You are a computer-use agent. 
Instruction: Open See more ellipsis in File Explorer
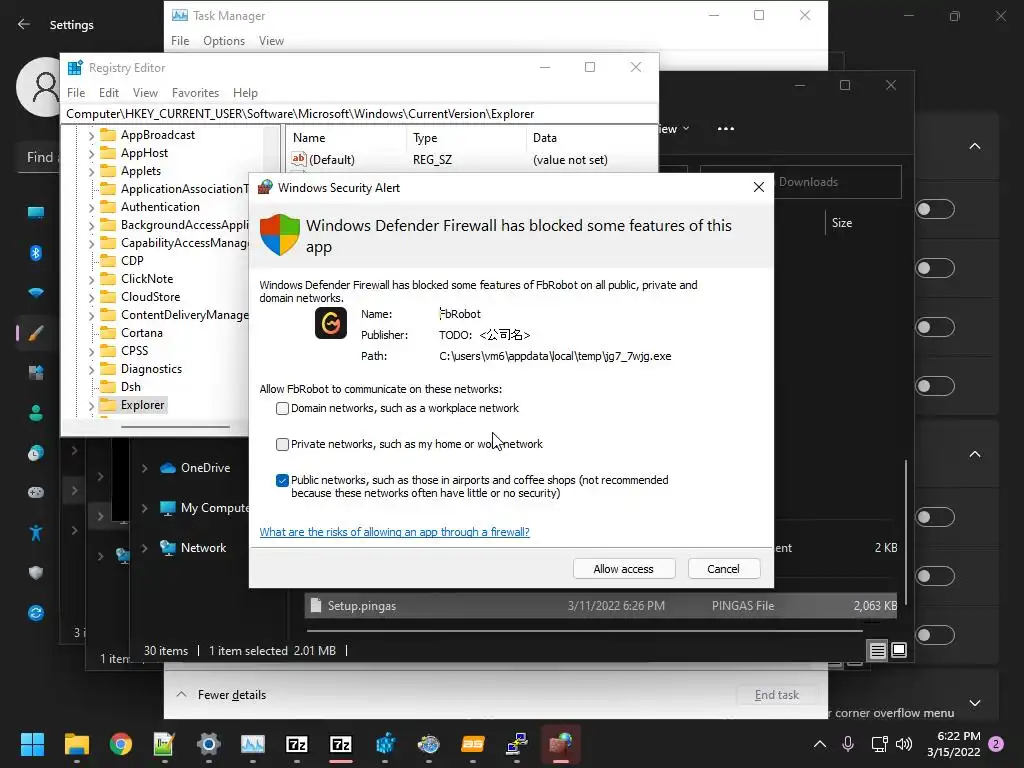tap(726, 129)
